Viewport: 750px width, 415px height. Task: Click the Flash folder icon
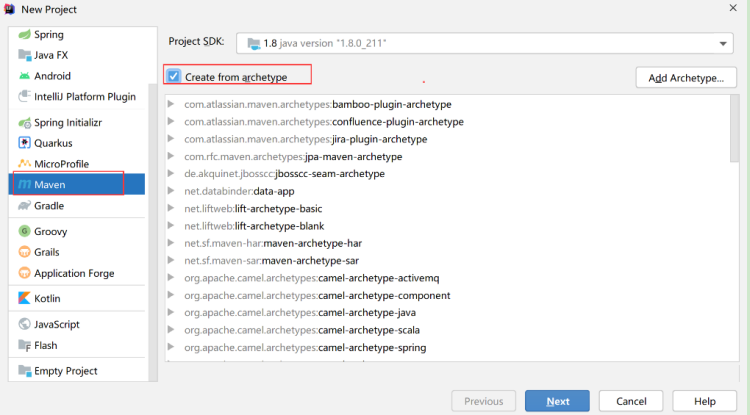click(24, 345)
